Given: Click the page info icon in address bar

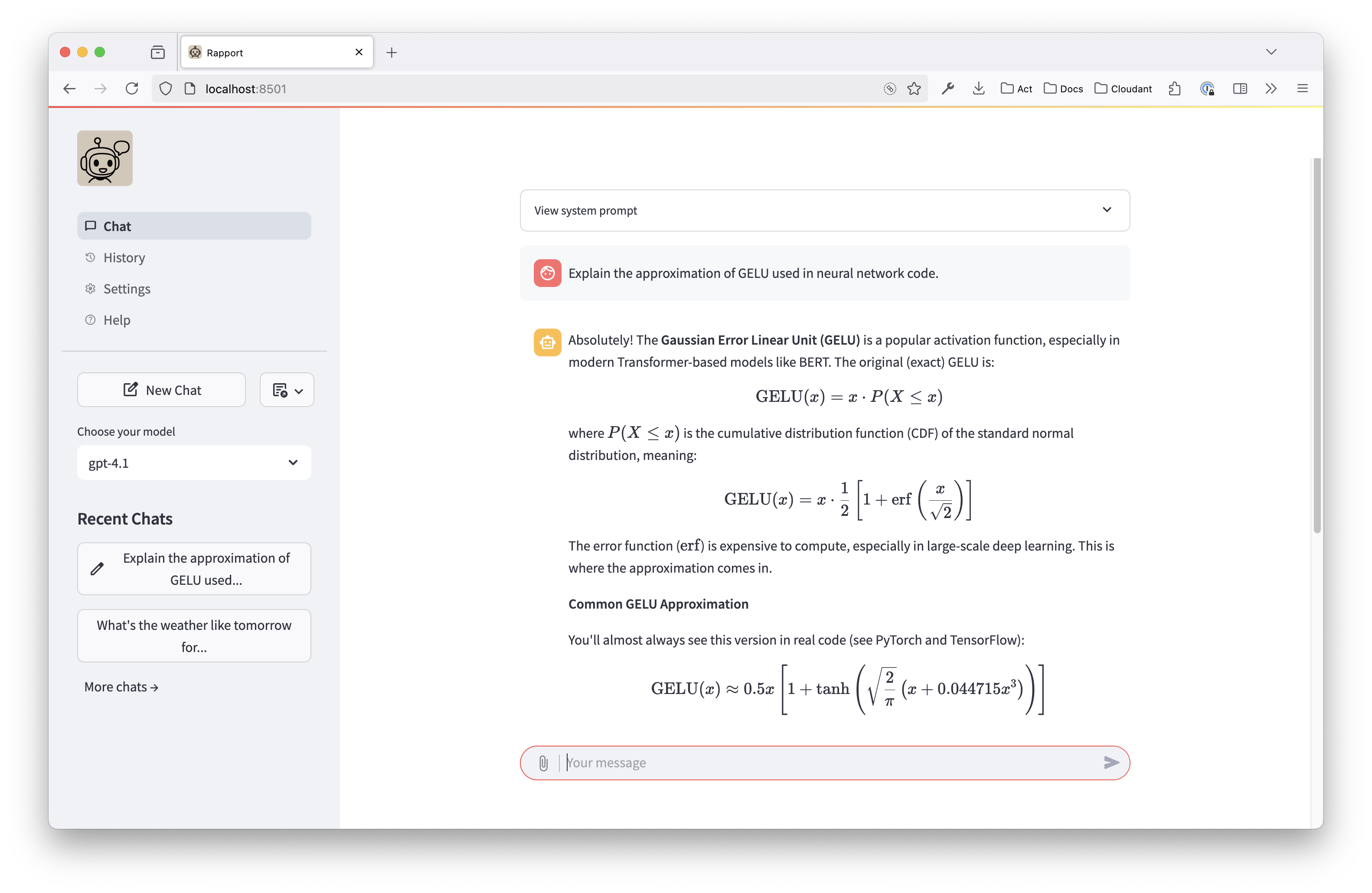Looking at the screenshot, I should [189, 89].
